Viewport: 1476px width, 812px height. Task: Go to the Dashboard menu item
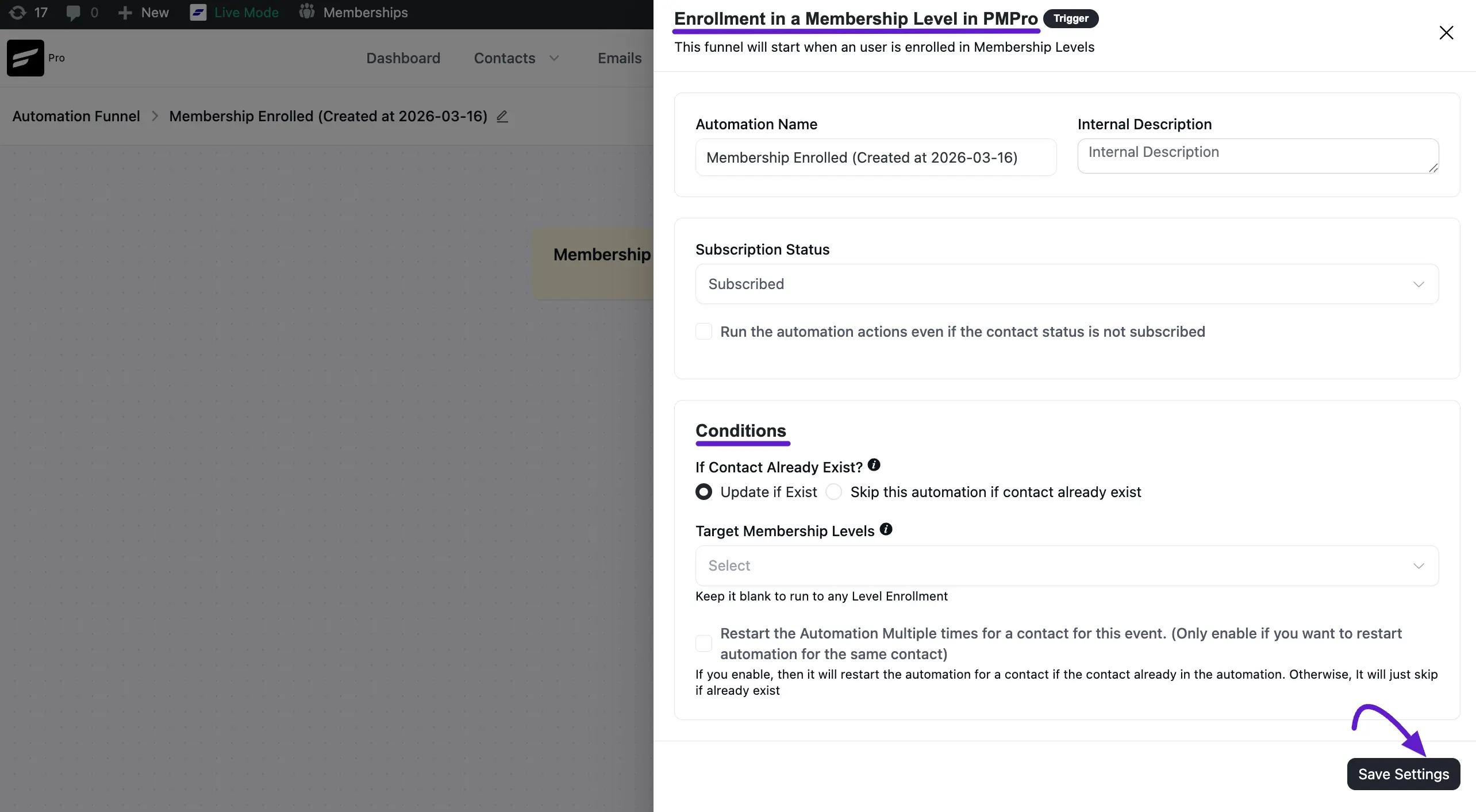pyautogui.click(x=403, y=58)
